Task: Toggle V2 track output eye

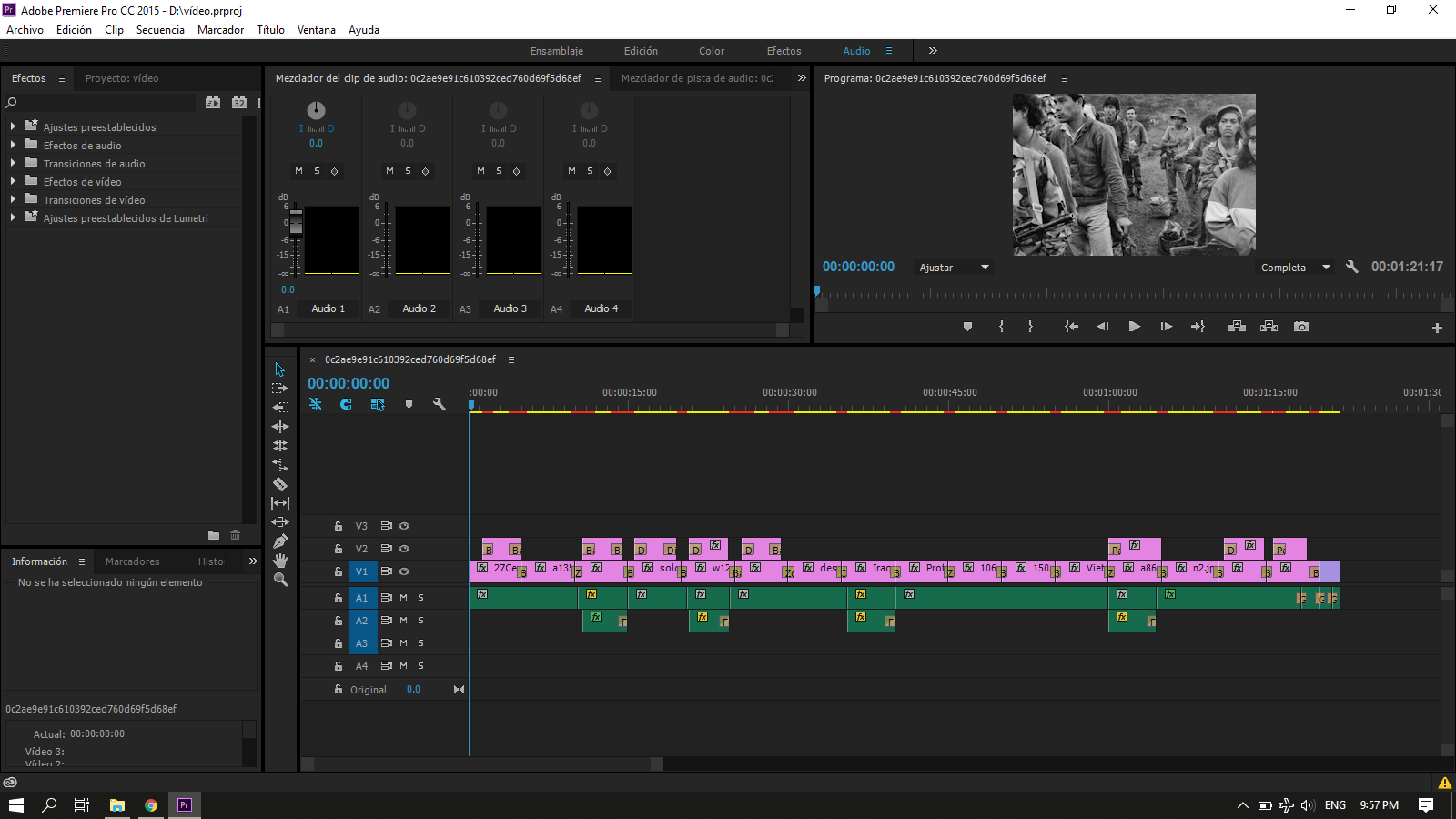Action: 404,549
